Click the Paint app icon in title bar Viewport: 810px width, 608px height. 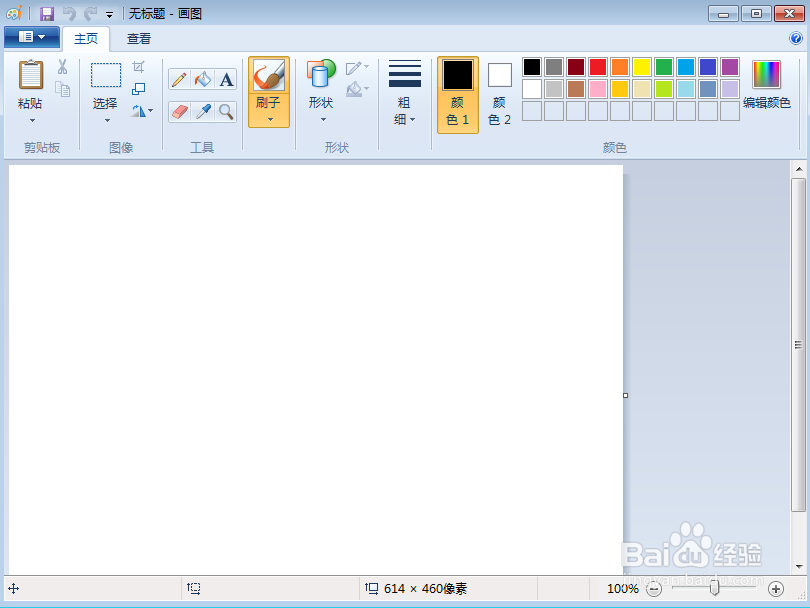[x=14, y=13]
